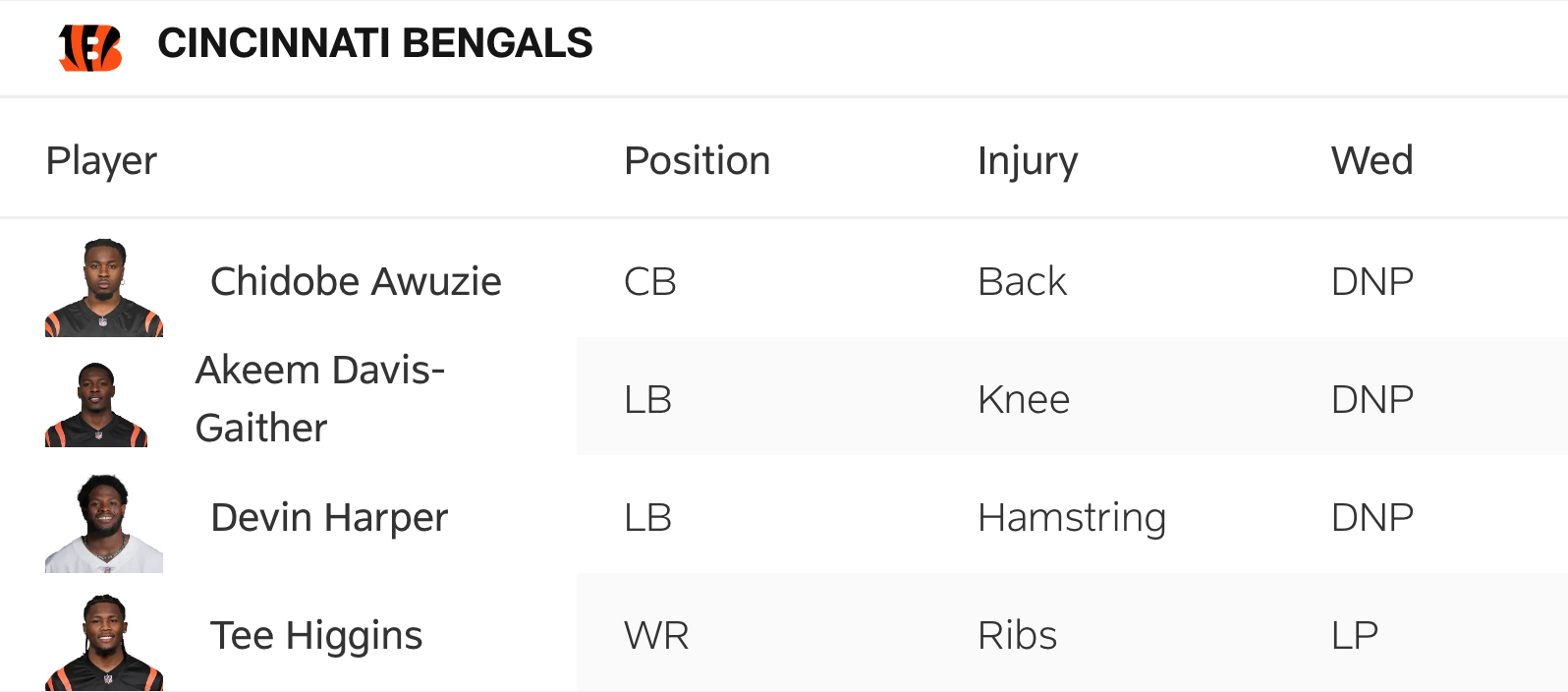
Task: Open Chidobe Awuzie's player headshot
Action: pyautogui.click(x=104, y=287)
